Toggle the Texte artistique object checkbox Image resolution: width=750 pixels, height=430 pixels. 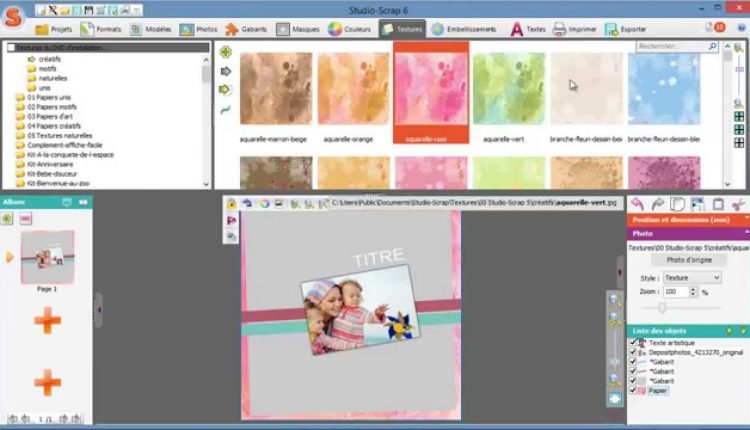632,342
